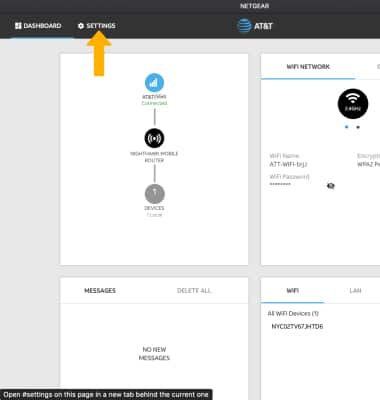Click the AT&T globe logo
Viewport: 380px width, 400px height.
244,26
